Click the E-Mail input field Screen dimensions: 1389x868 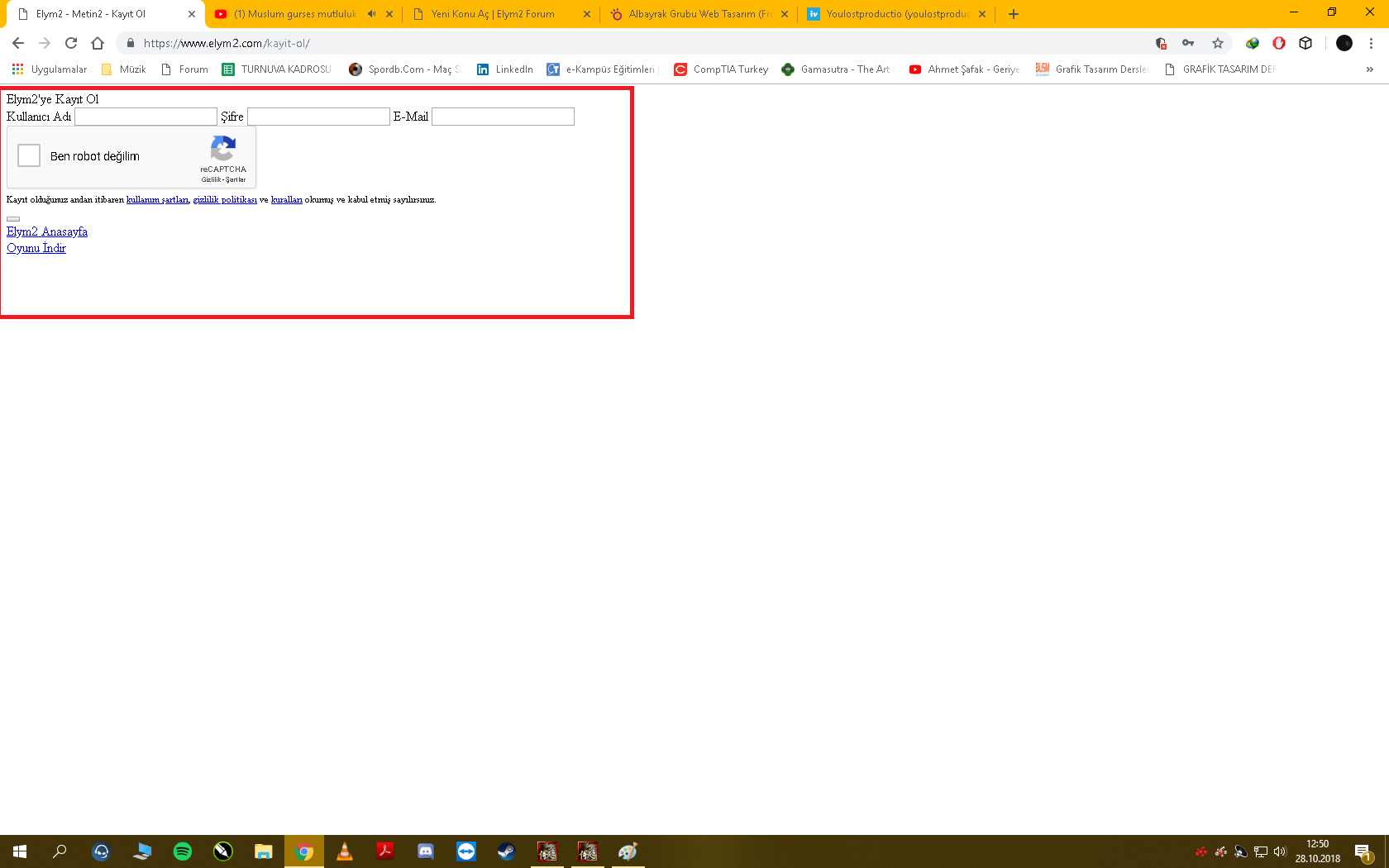coord(503,117)
